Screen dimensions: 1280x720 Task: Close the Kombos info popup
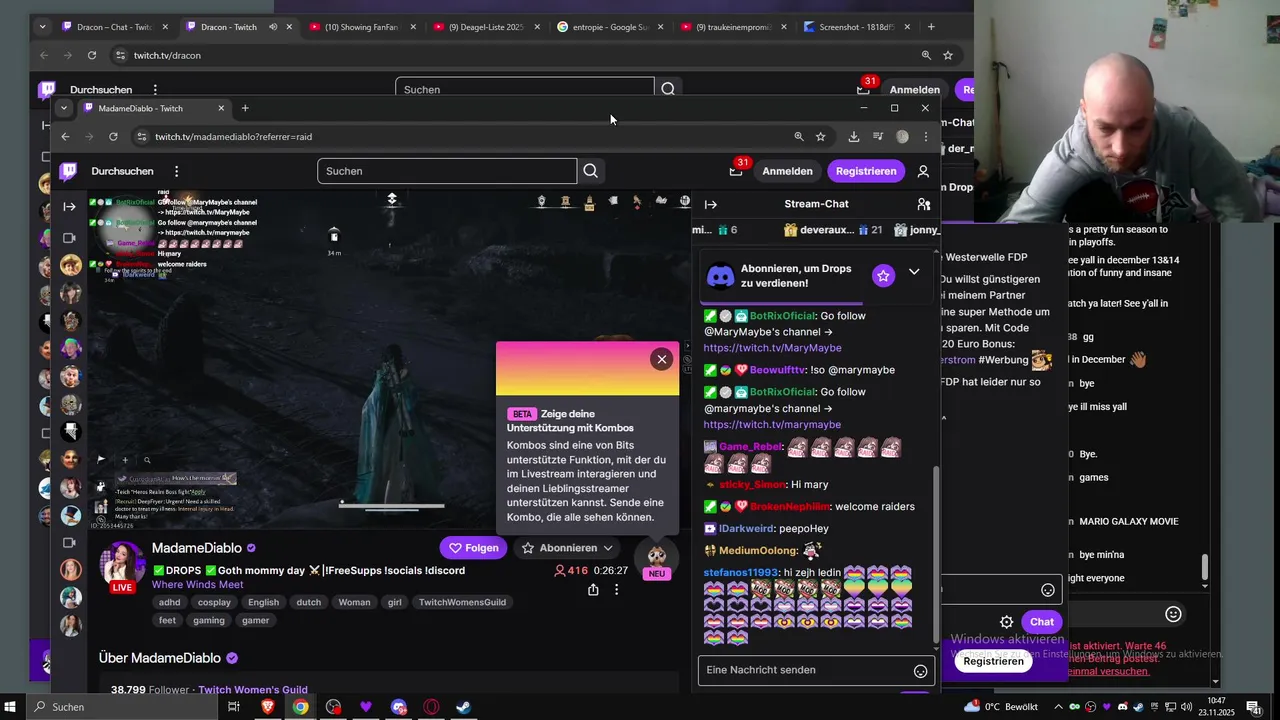point(662,359)
